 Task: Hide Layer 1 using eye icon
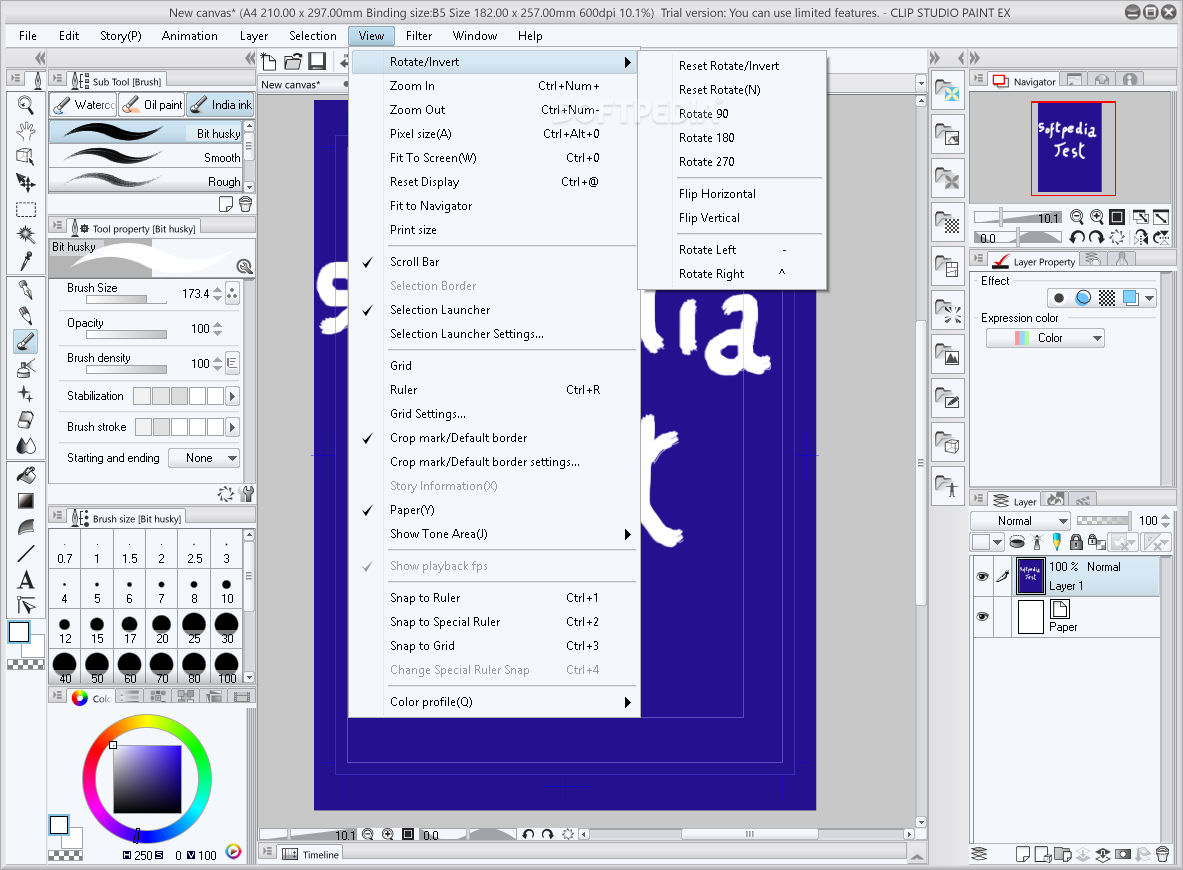coord(982,576)
